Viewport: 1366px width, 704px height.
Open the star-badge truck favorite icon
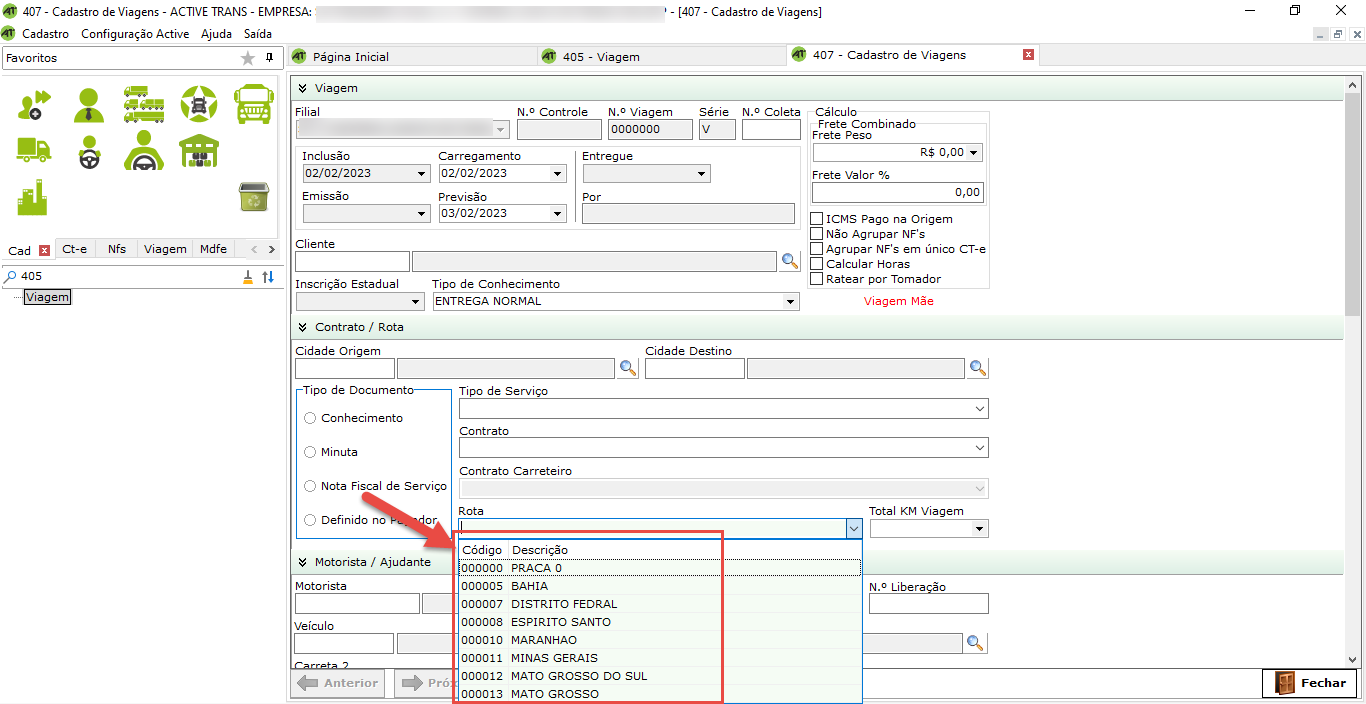pos(198,104)
